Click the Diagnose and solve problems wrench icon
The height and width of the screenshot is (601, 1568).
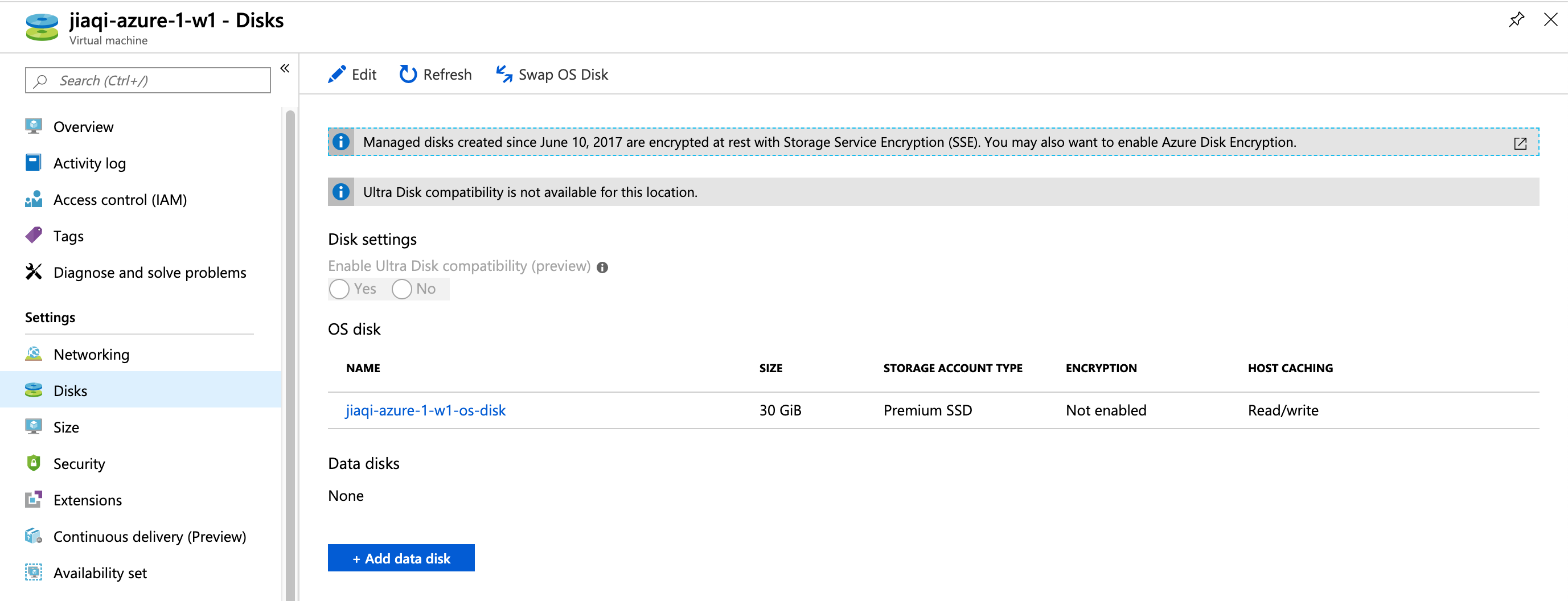click(34, 272)
